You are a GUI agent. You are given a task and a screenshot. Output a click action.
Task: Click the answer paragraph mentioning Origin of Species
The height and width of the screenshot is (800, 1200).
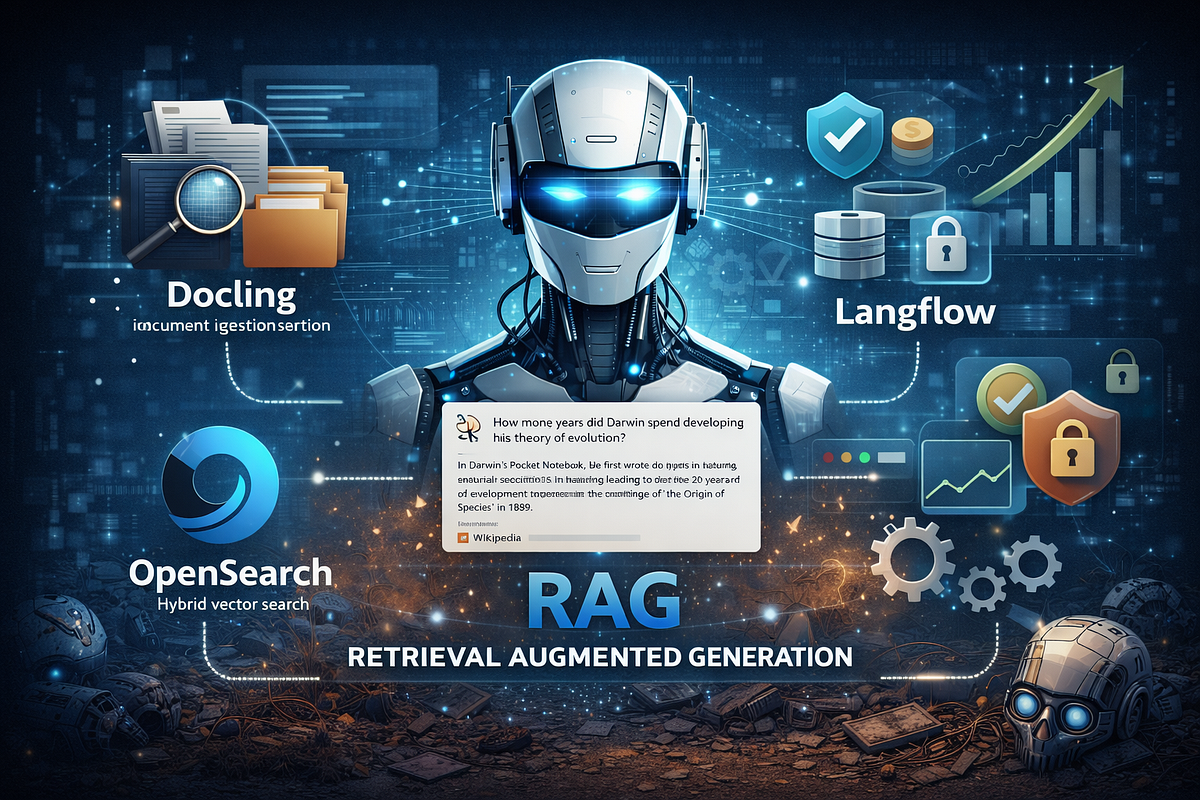[x=599, y=485]
